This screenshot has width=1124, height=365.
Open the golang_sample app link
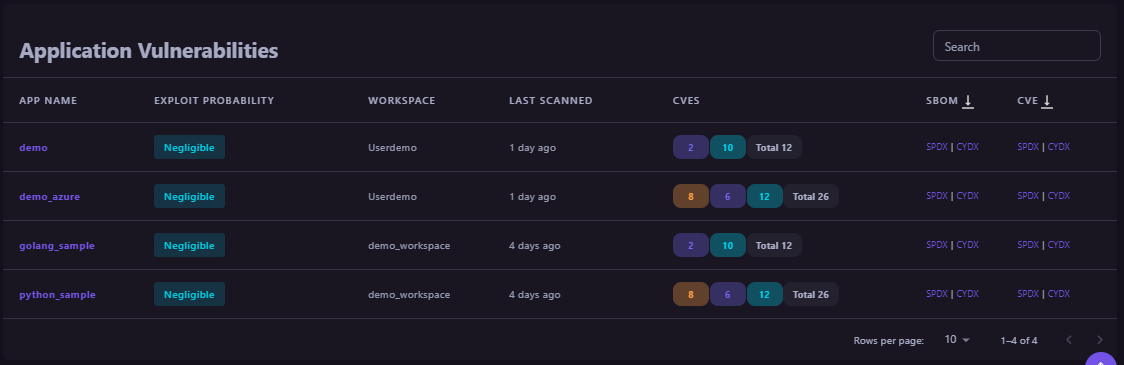(x=57, y=246)
